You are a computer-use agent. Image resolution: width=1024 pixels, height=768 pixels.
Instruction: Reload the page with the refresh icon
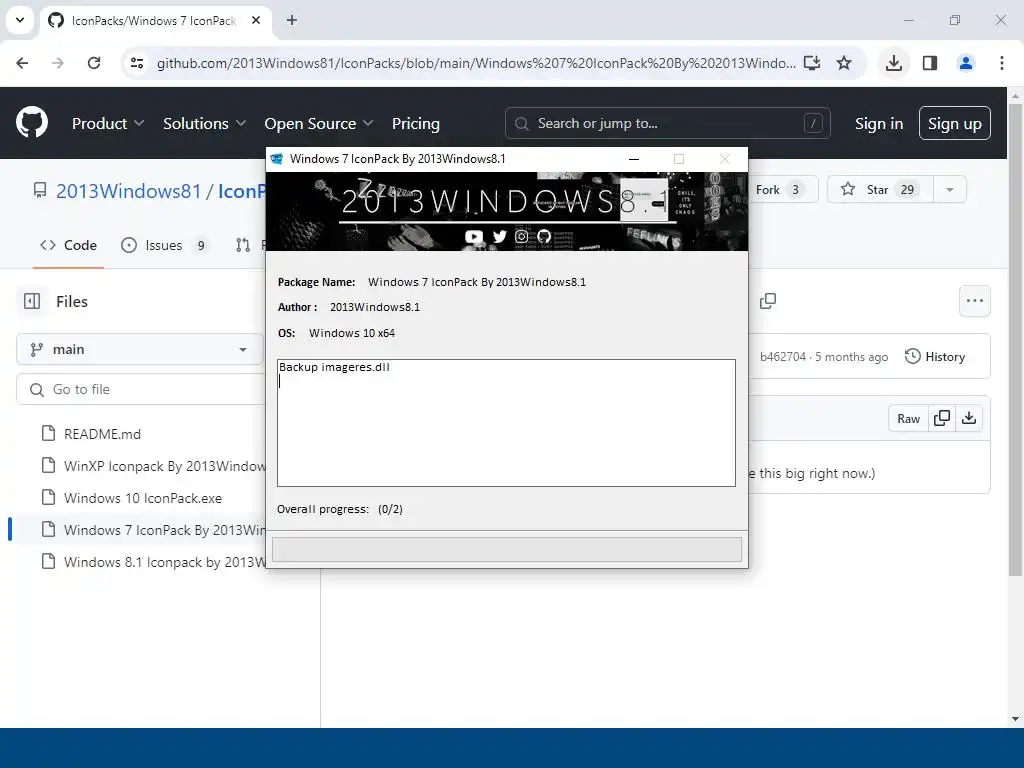click(x=94, y=63)
